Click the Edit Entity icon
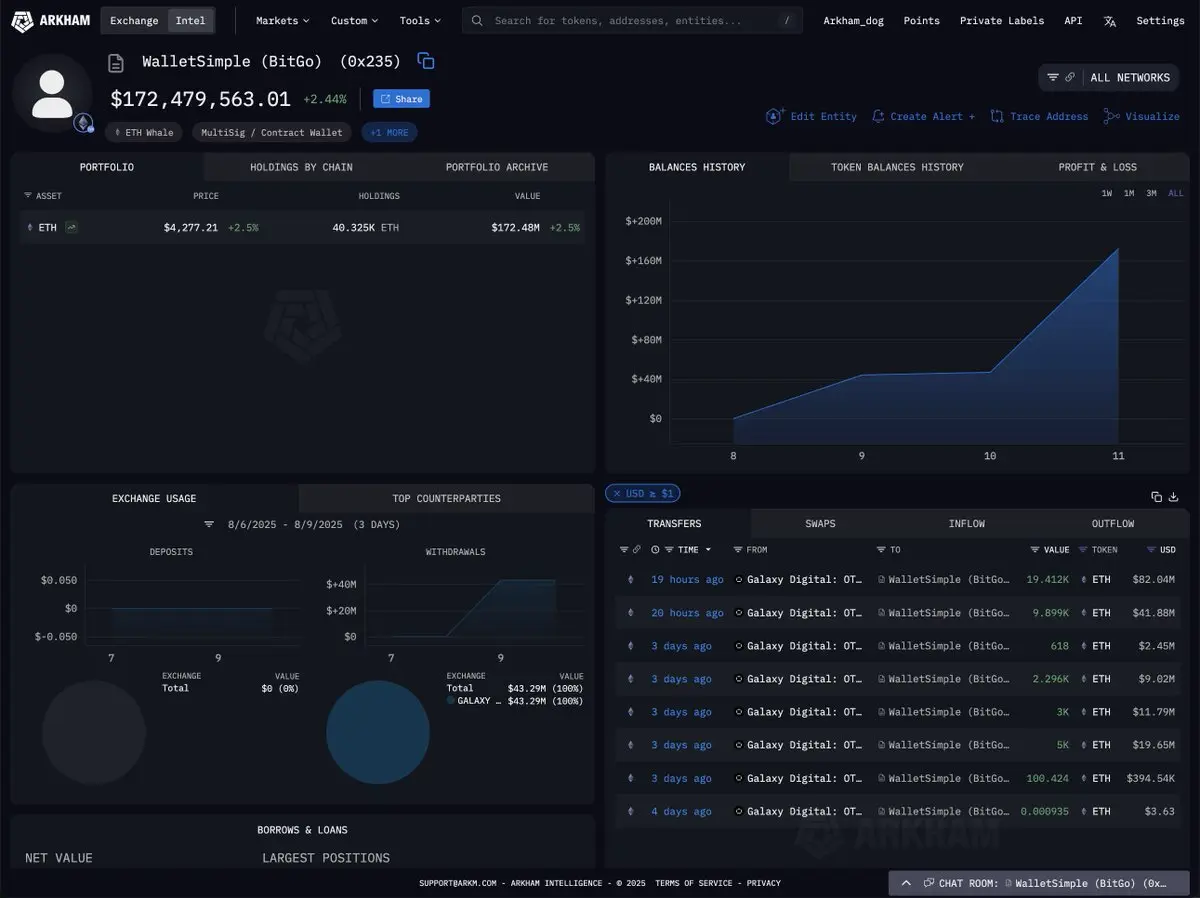This screenshot has width=1200, height=898. pos(775,117)
